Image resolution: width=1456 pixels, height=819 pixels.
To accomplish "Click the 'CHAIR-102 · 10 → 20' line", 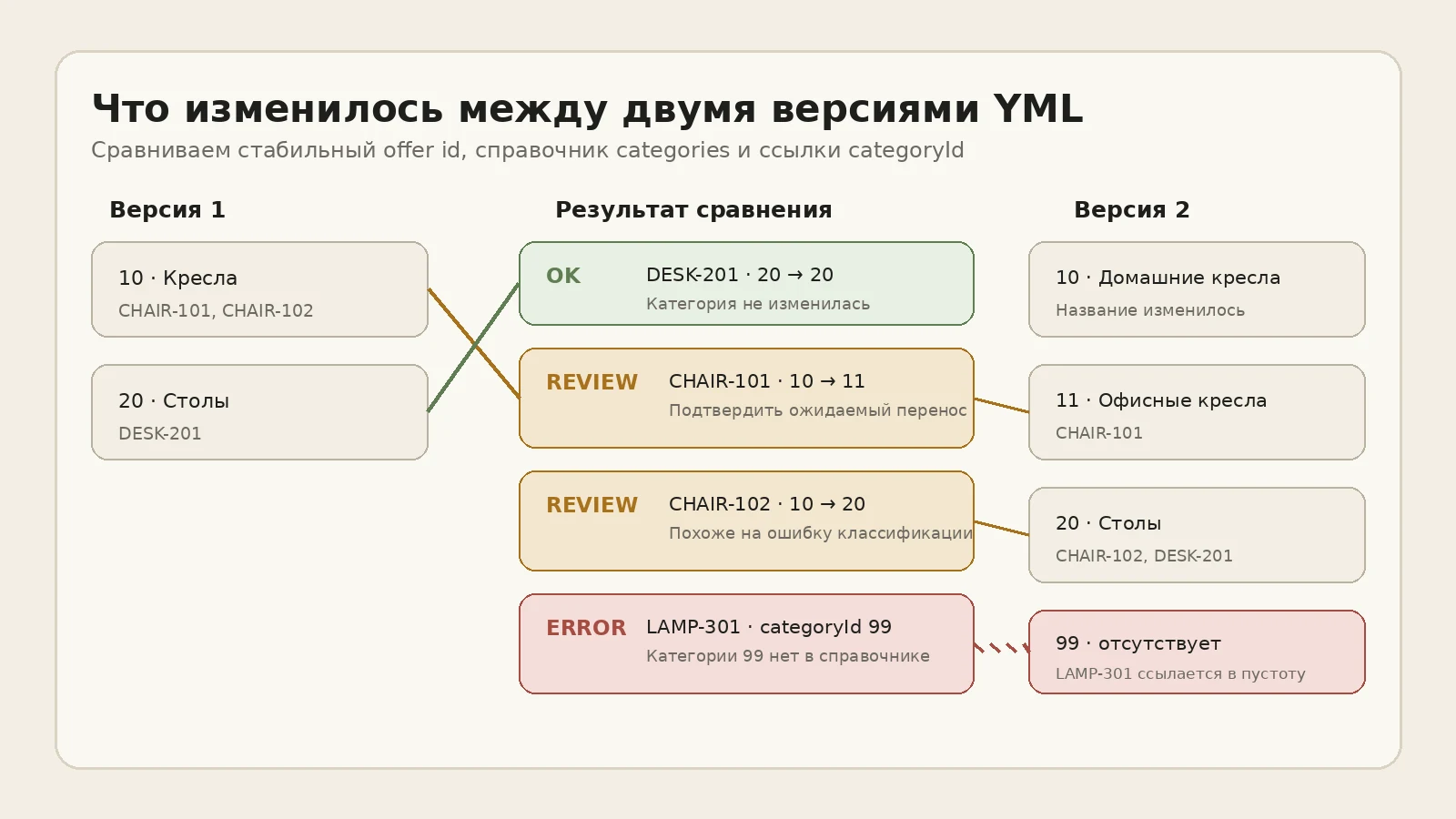I will 767,504.
